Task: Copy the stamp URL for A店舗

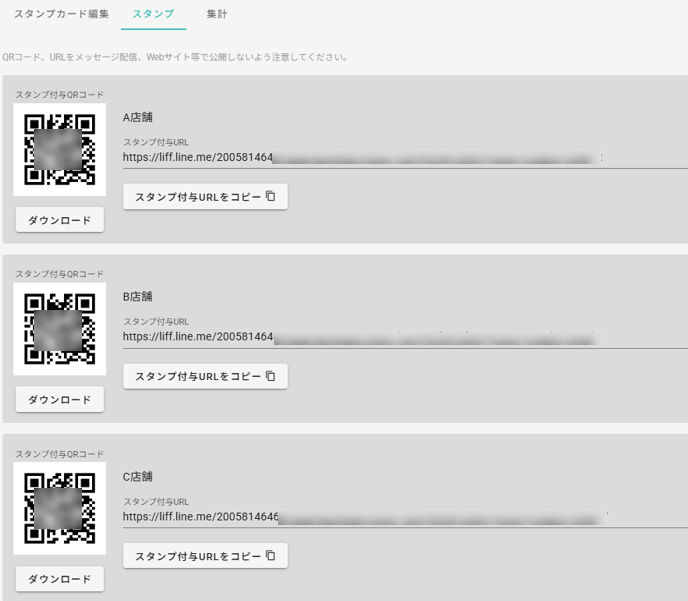Action: tap(205, 197)
